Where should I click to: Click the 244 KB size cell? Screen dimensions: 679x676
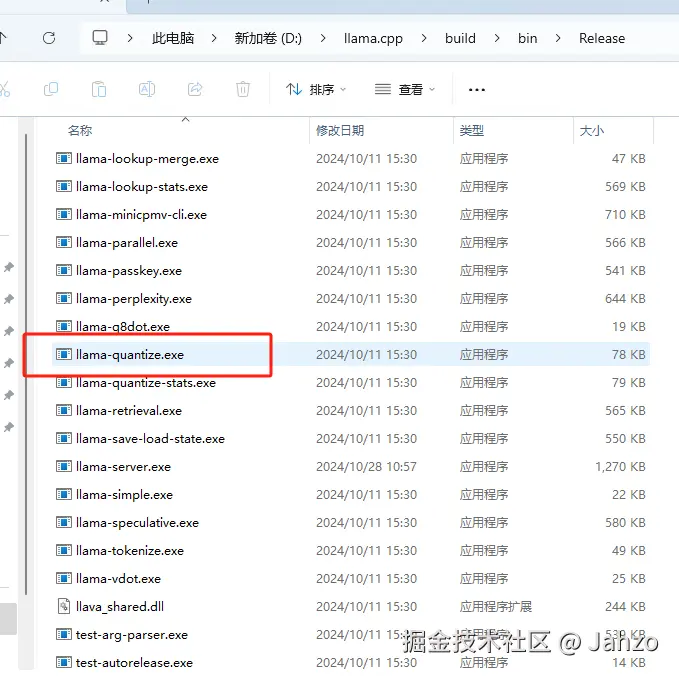tap(625, 607)
